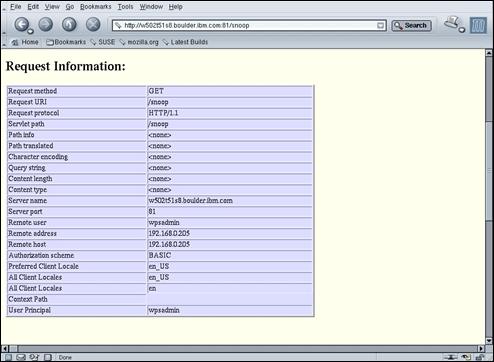Click inside the URL address field
494x362 pixels.
tap(250, 25)
